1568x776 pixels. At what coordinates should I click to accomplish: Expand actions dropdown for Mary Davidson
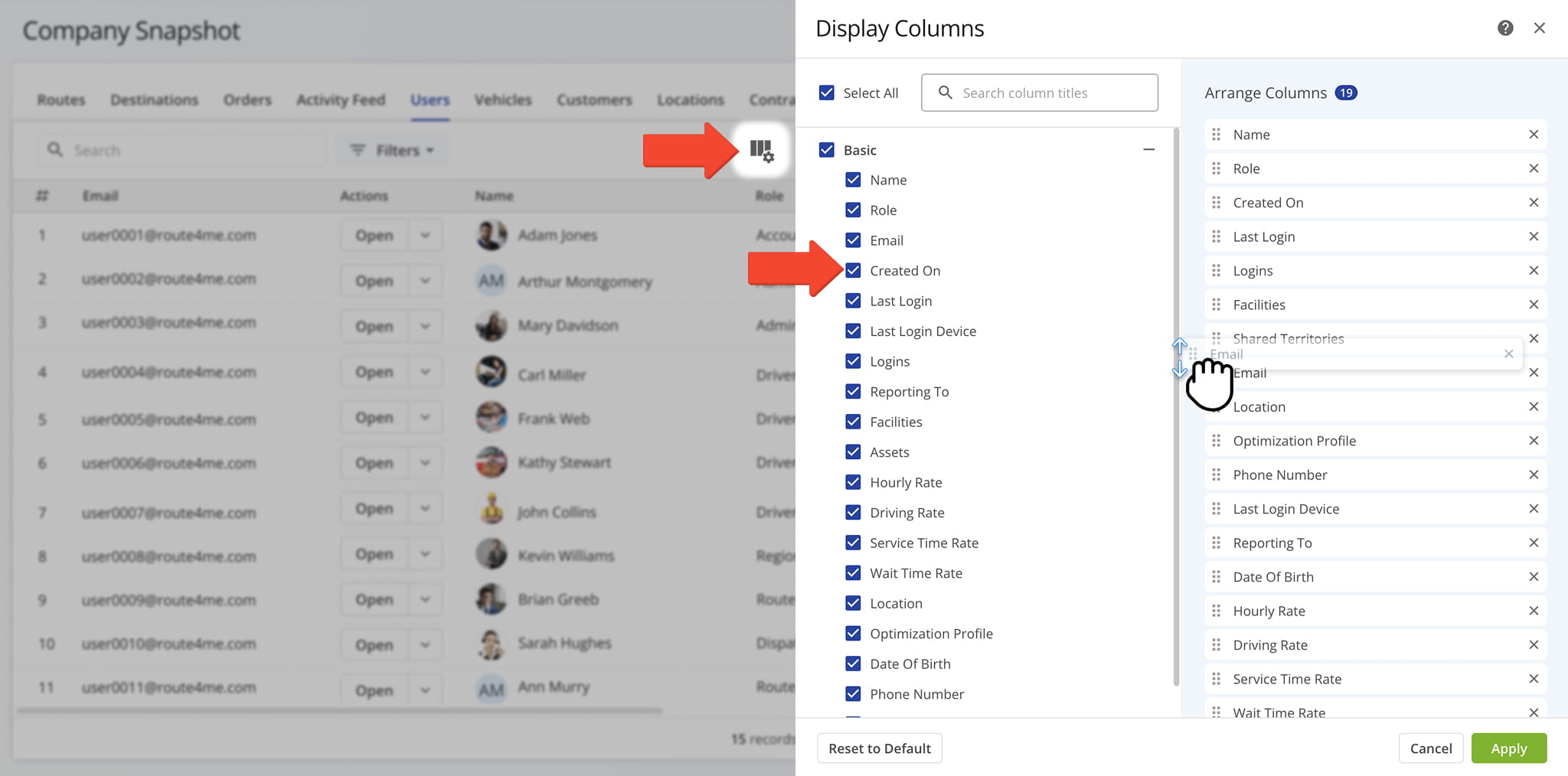pos(425,325)
